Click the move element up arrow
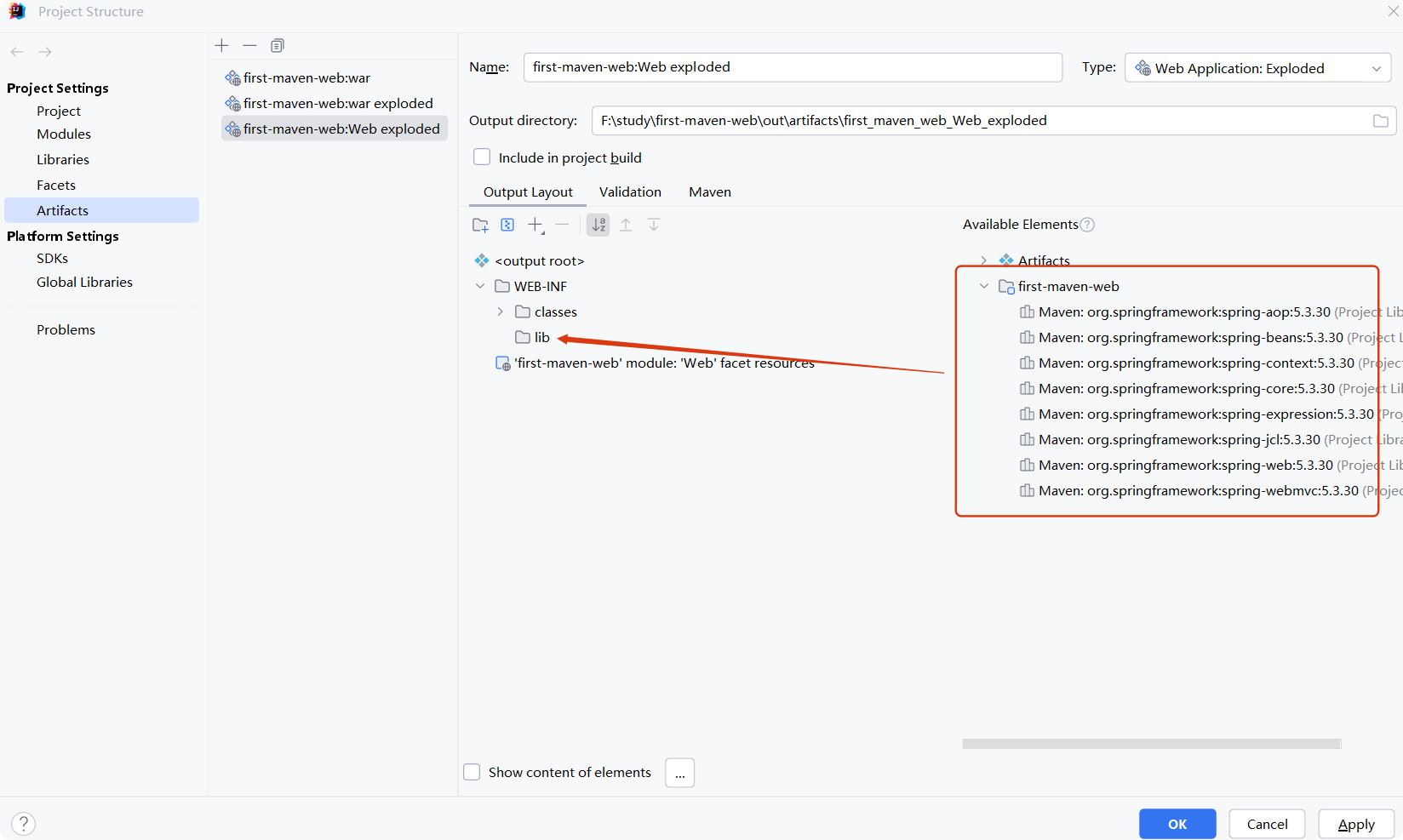Screen dimensions: 1403x840 (626, 225)
